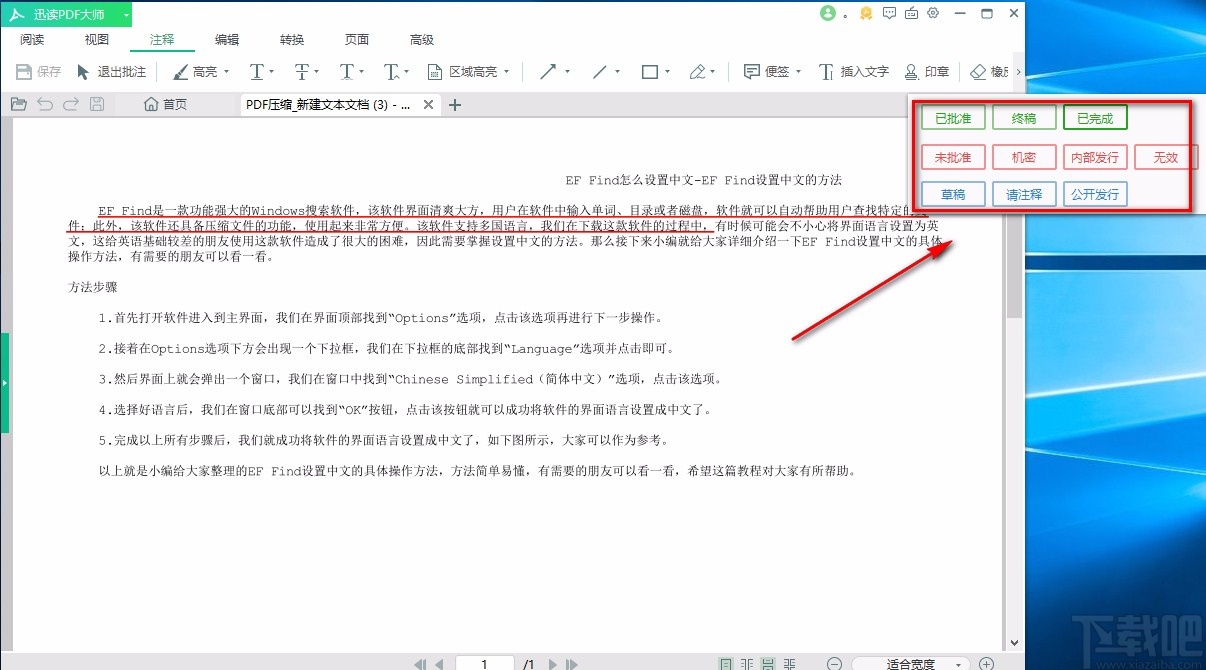Select the arrow drawing tool
1206x670 pixels.
550,72
